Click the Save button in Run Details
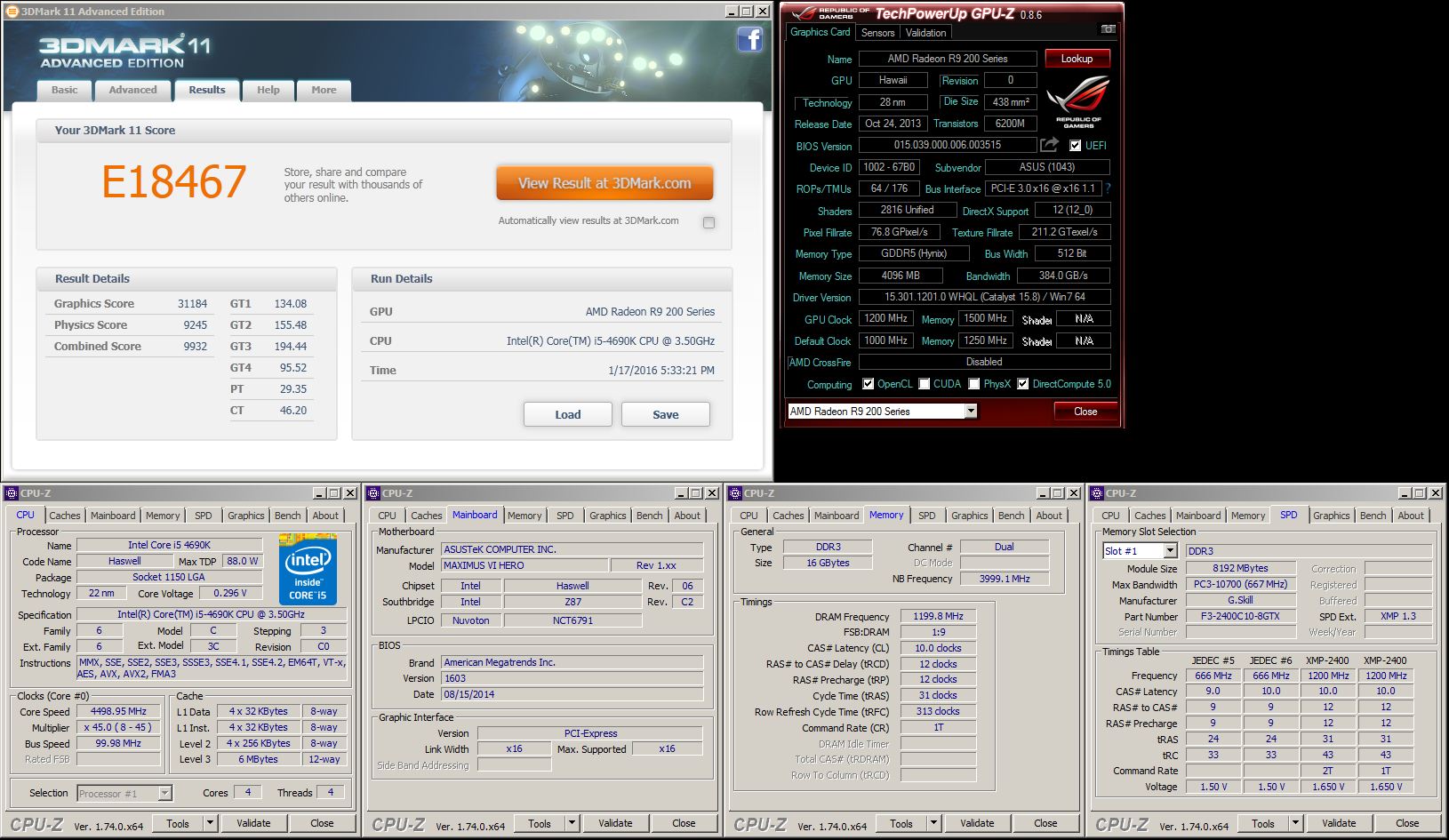1449x840 pixels. (x=666, y=414)
